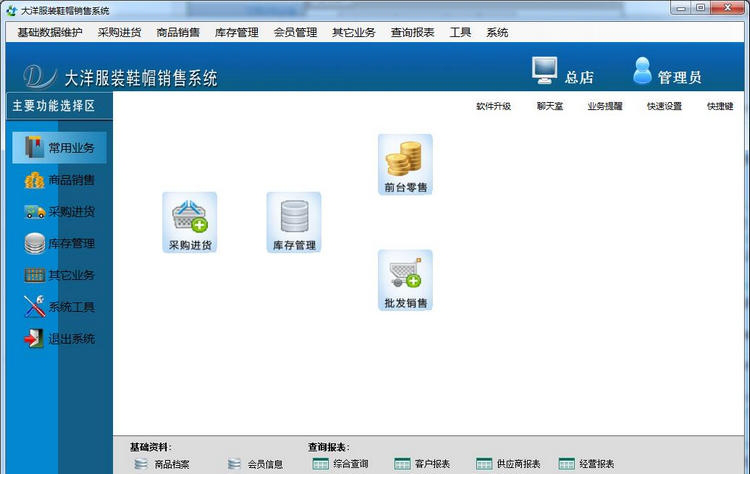Click the 基础资料 label
Screen dimensions: 750x492
pos(150,447)
